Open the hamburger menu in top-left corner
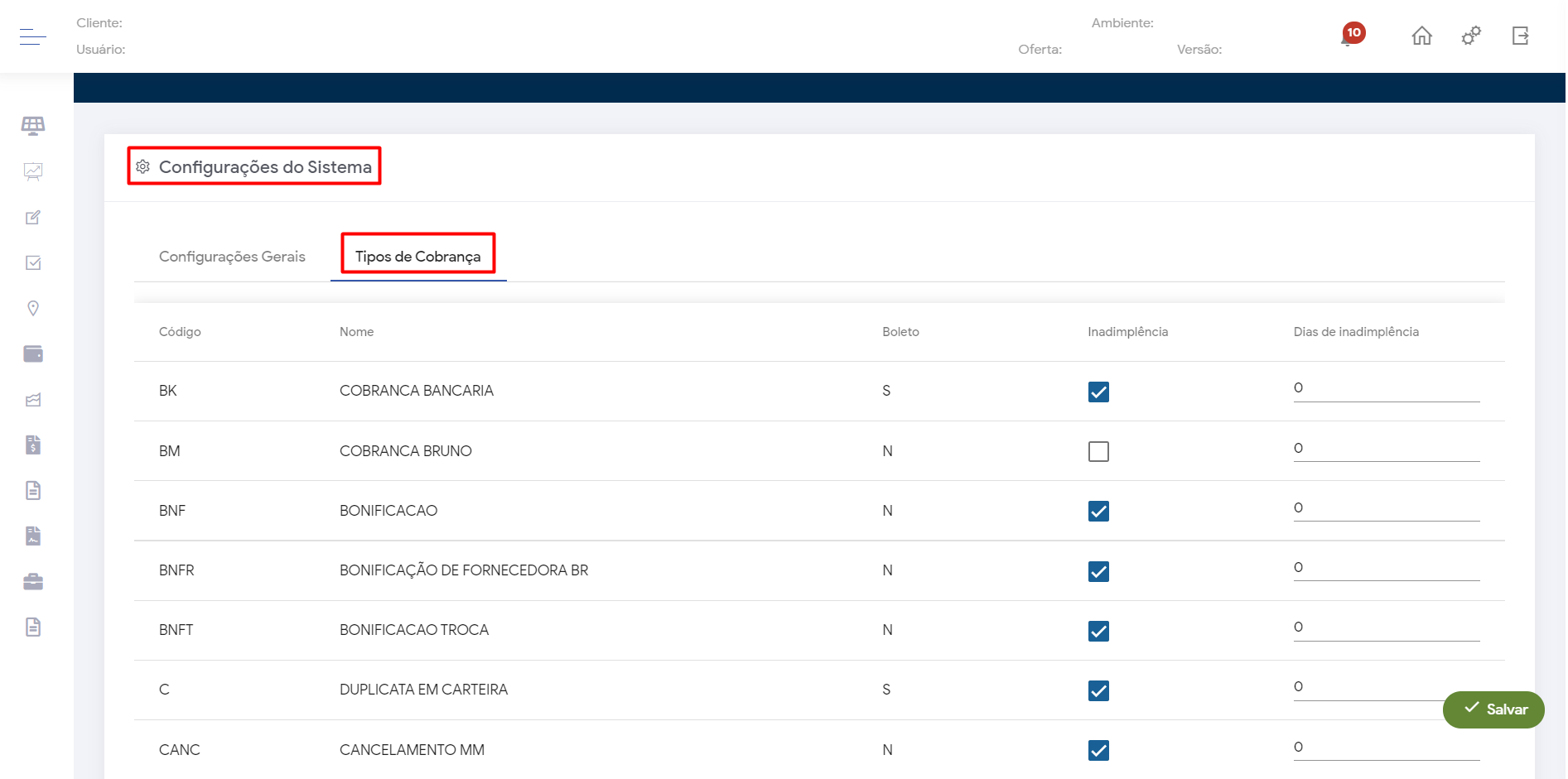 (x=32, y=36)
